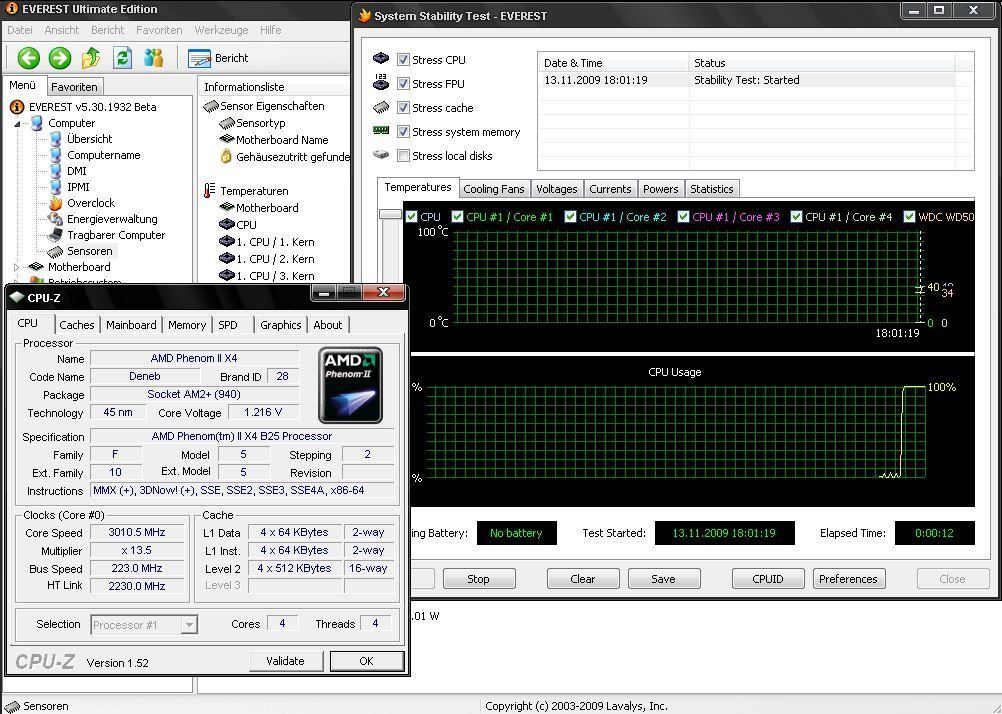The width and height of the screenshot is (1002, 714).
Task: Toggle the CPU temperature graph checkbox
Action: [x=412, y=217]
